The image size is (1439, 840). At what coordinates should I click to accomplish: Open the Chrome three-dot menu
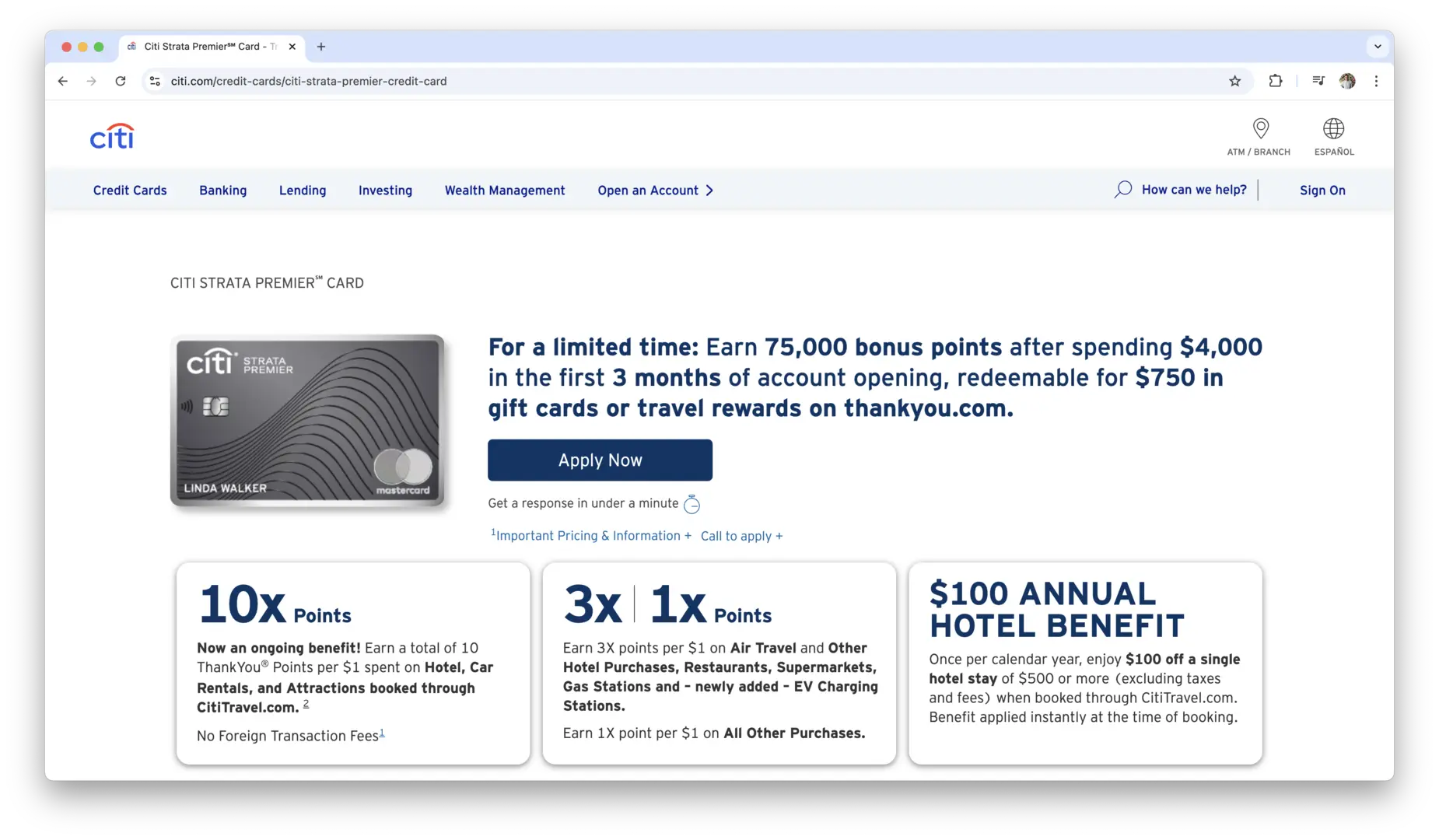(1376, 81)
